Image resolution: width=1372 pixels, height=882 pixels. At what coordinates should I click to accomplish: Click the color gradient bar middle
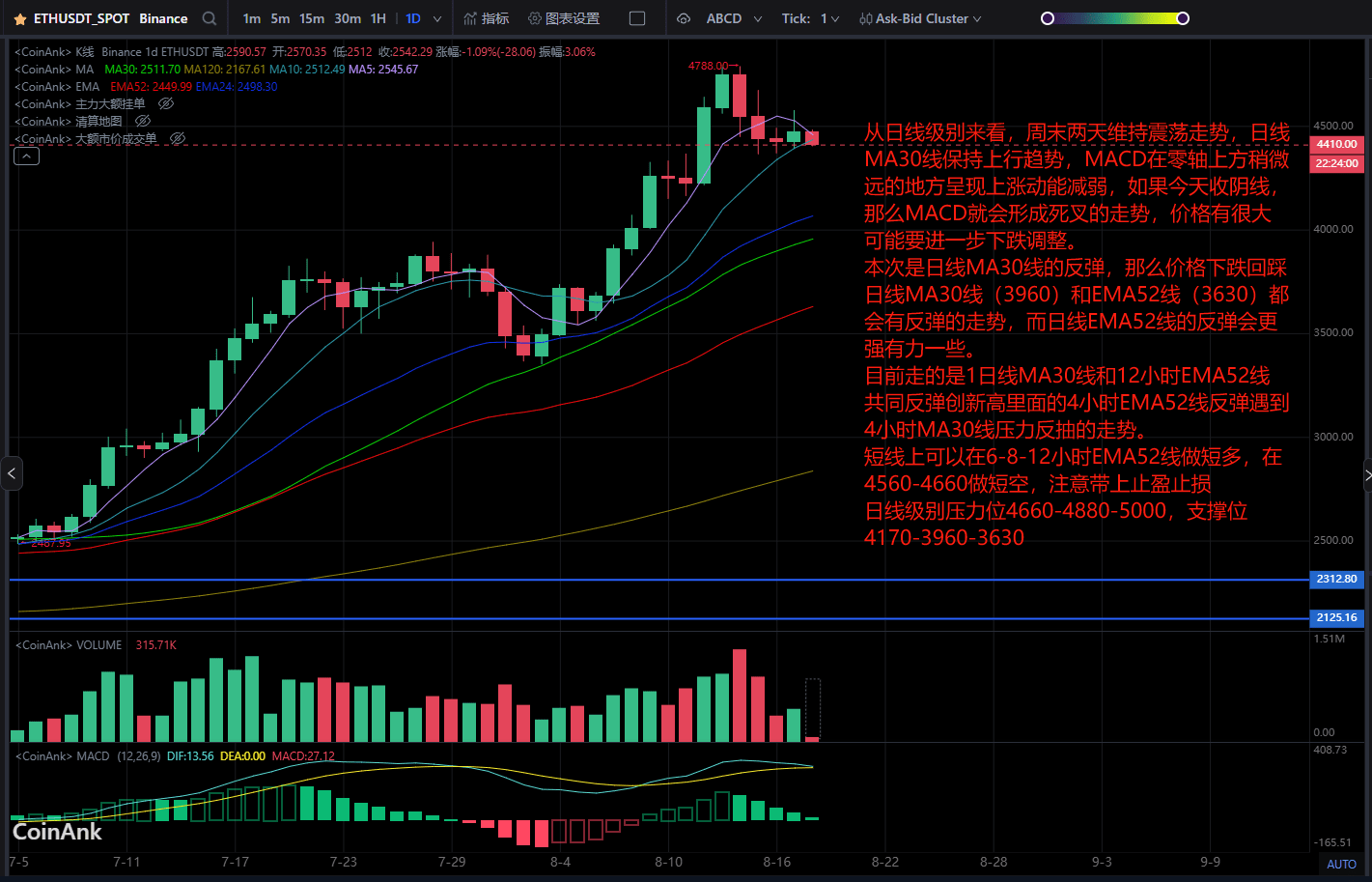1115,18
